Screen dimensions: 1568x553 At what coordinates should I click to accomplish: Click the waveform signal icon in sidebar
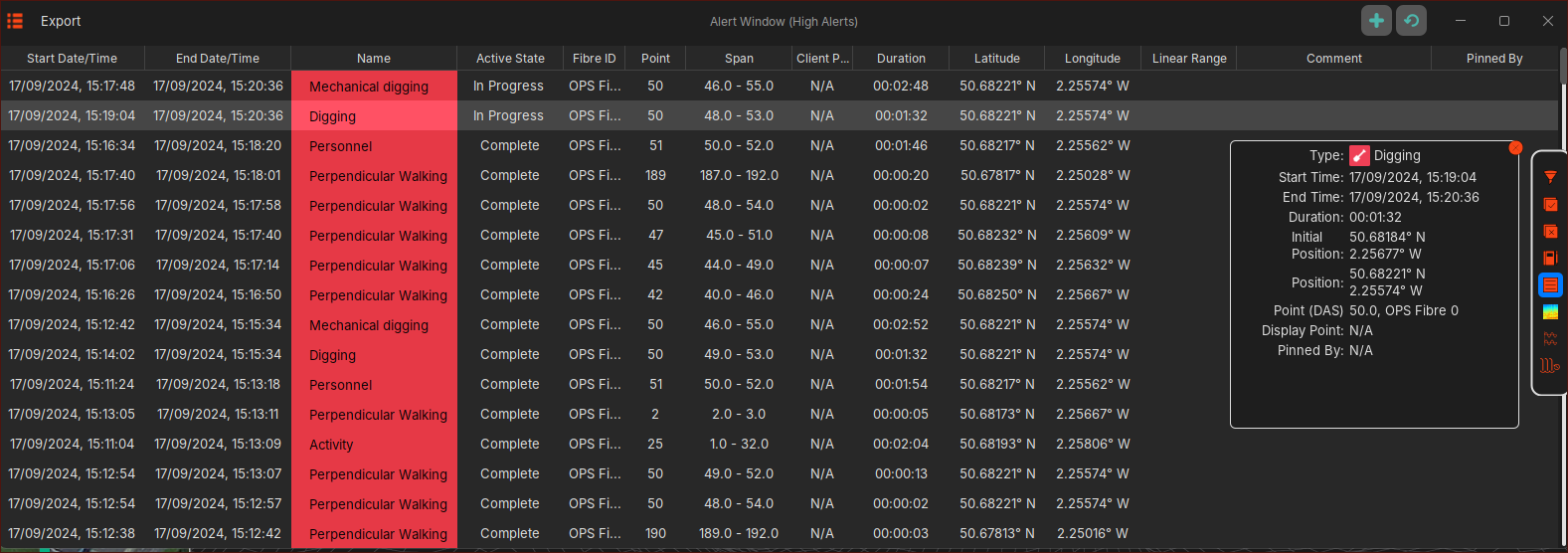click(1549, 339)
